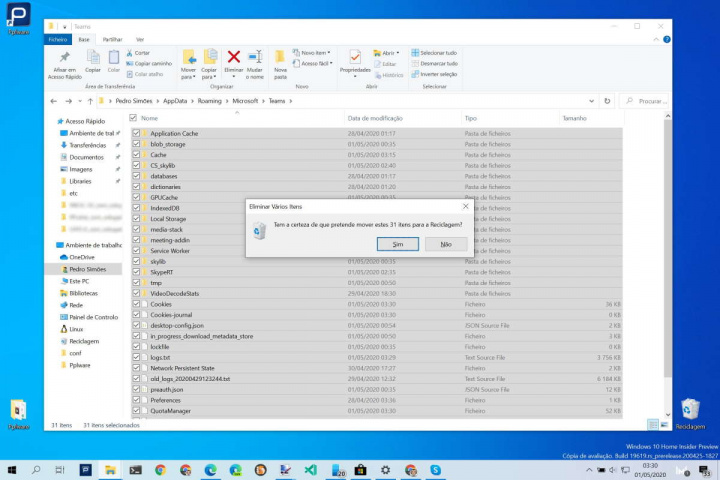Viewport: 720px width, 480px height.
Task: Click the Procurar search box
Action: 650,101
